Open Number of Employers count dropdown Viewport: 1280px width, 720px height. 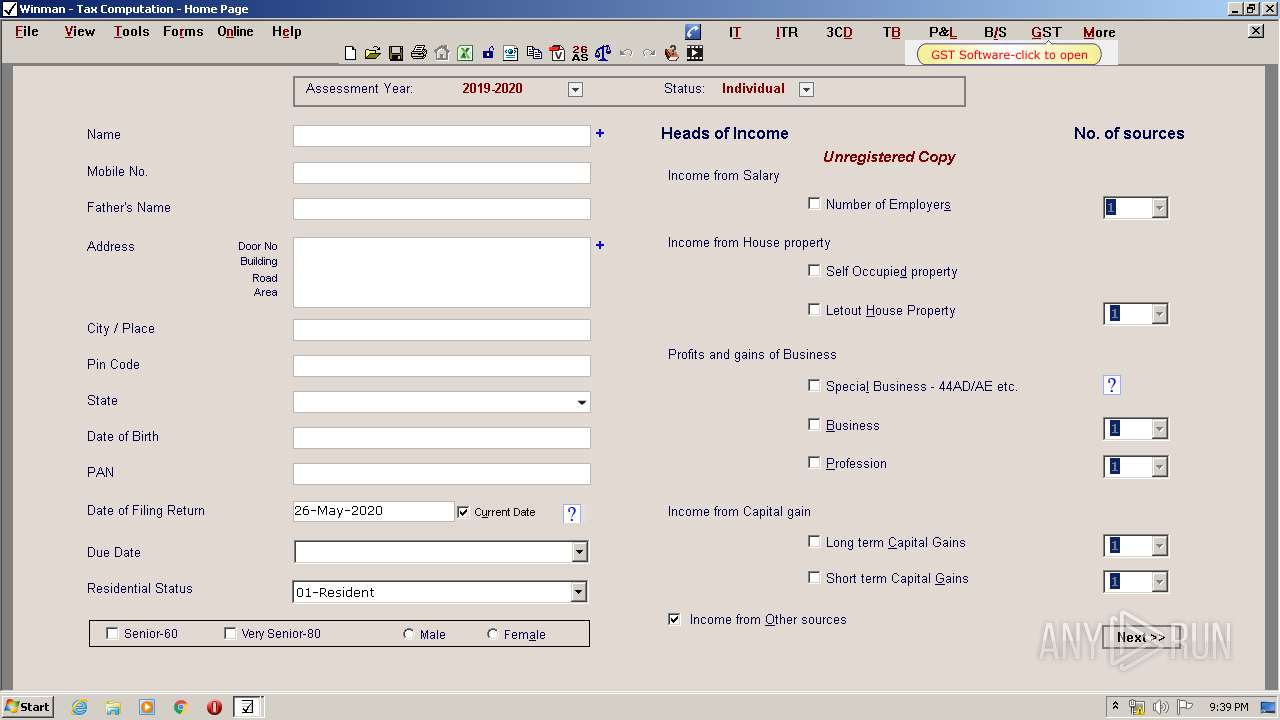(x=1159, y=208)
